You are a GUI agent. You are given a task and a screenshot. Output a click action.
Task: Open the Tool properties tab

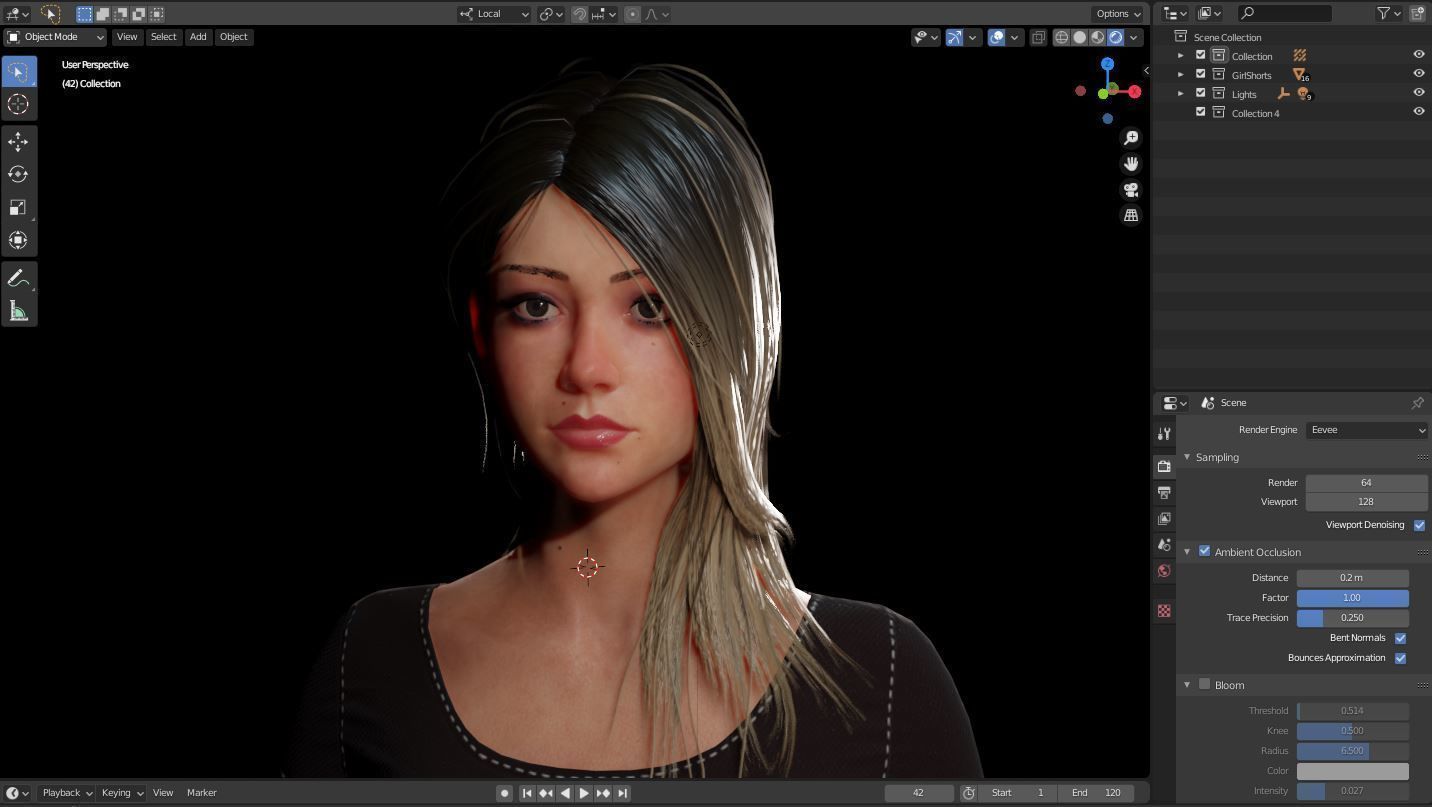1164,434
